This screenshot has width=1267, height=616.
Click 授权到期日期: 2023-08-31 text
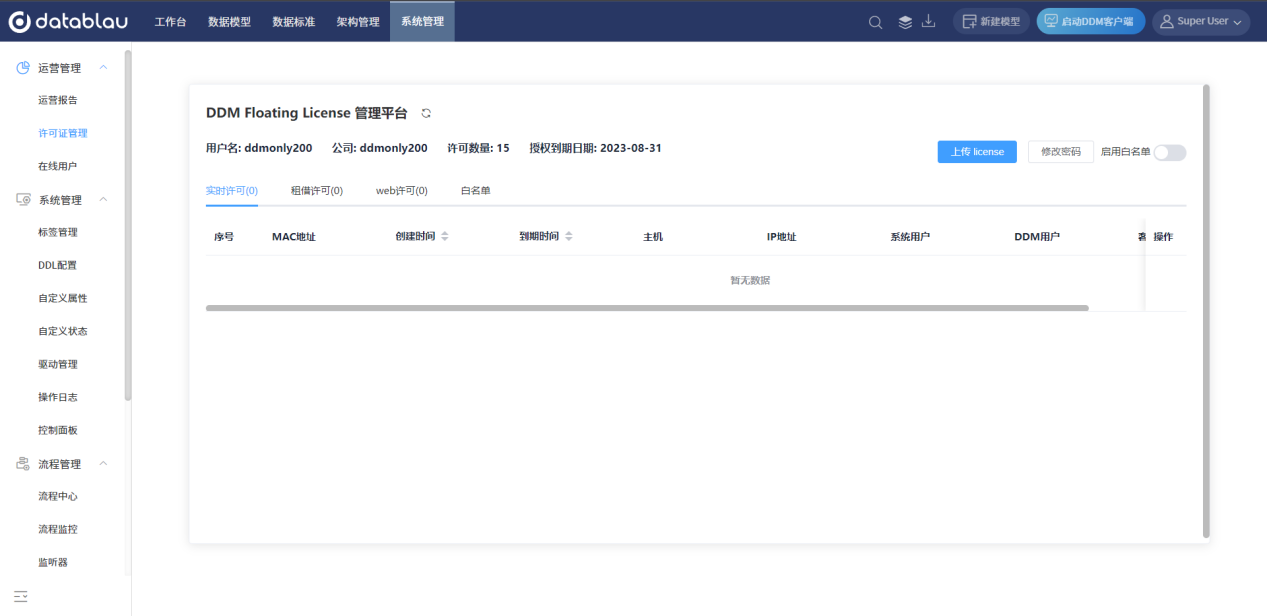595,148
